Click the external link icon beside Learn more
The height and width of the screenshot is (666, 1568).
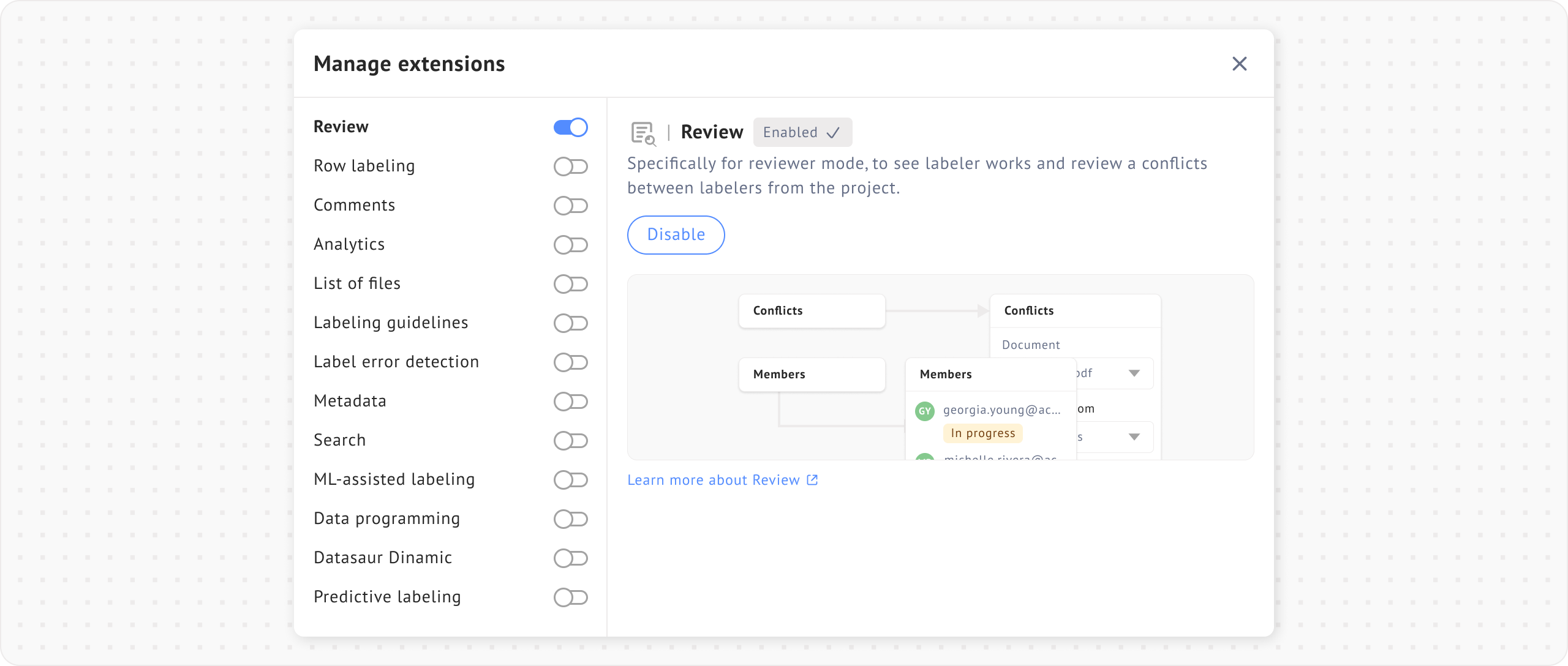(x=812, y=480)
